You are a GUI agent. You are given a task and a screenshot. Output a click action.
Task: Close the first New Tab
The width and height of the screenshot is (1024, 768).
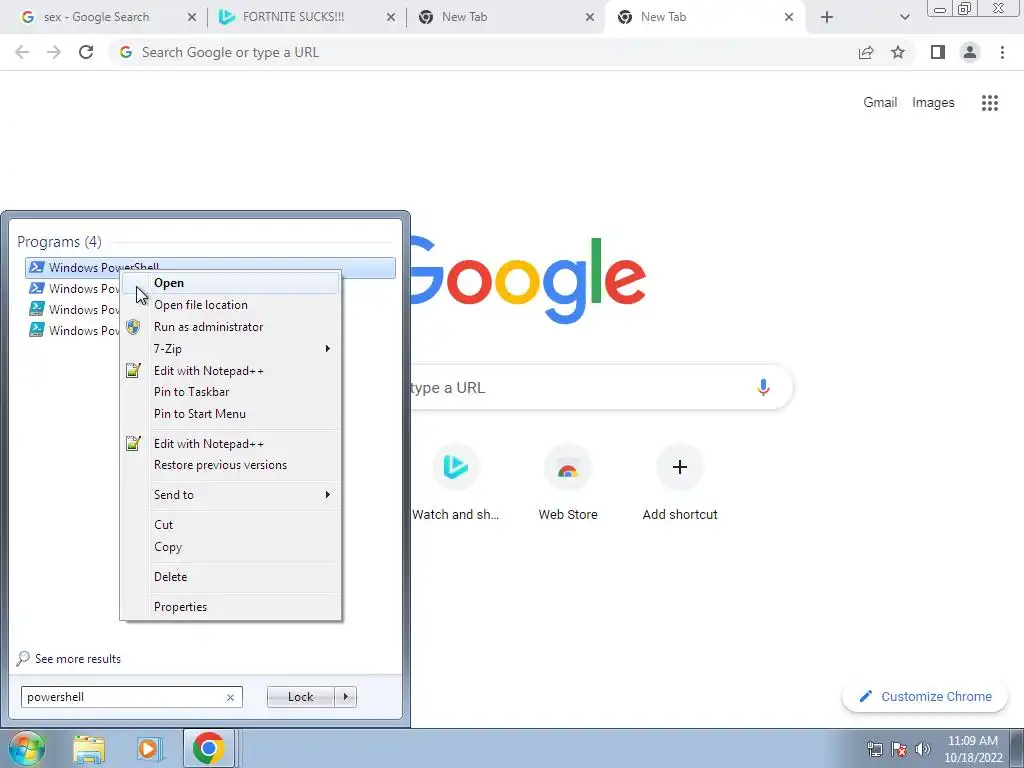click(590, 17)
